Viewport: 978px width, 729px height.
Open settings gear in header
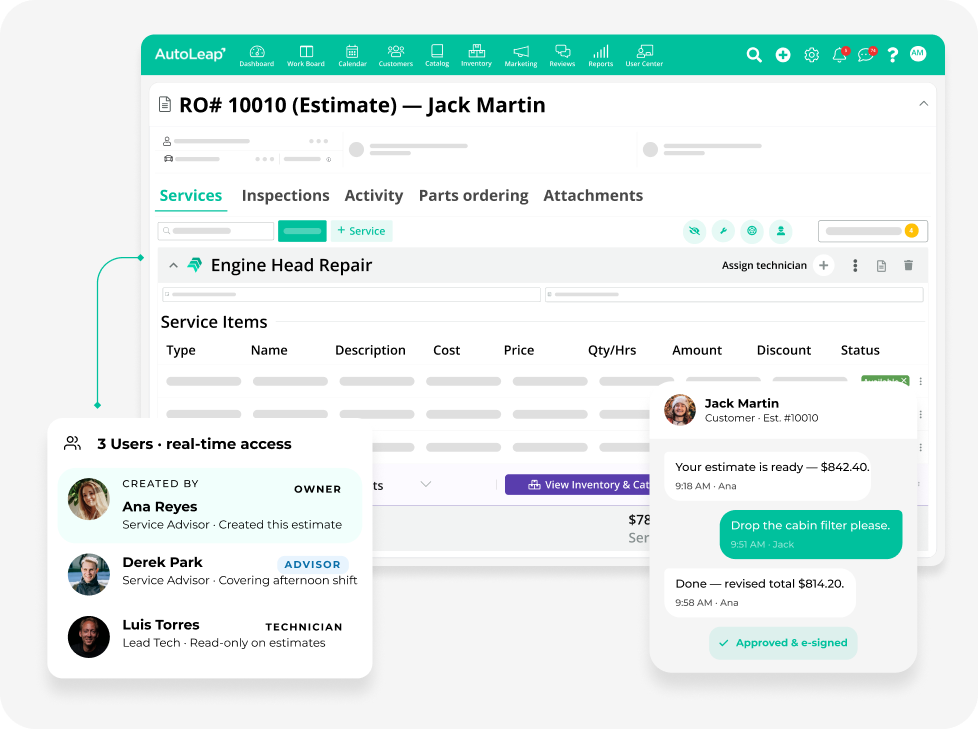pyautogui.click(x=811, y=55)
